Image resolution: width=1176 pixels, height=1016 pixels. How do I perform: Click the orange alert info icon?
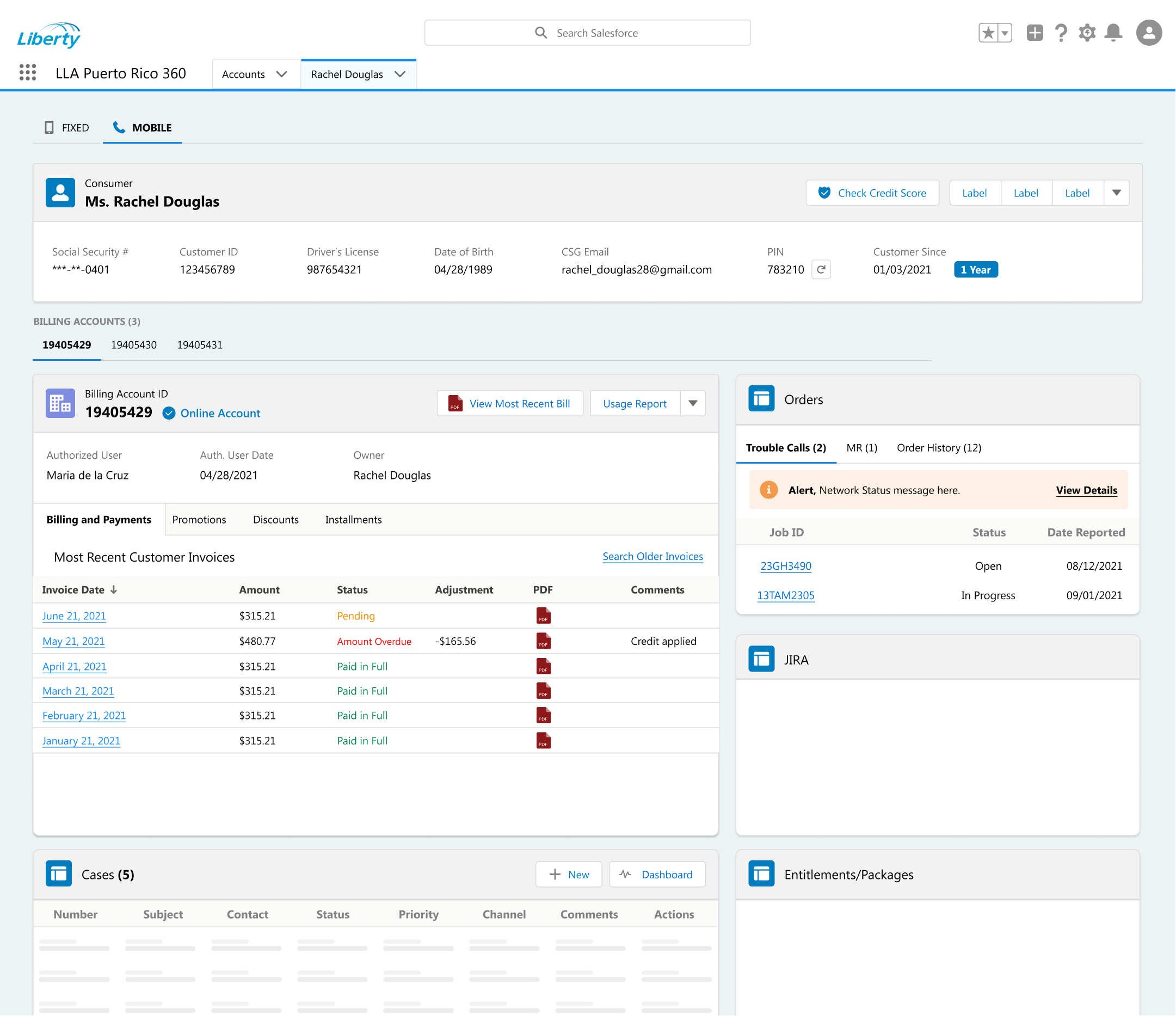click(768, 490)
